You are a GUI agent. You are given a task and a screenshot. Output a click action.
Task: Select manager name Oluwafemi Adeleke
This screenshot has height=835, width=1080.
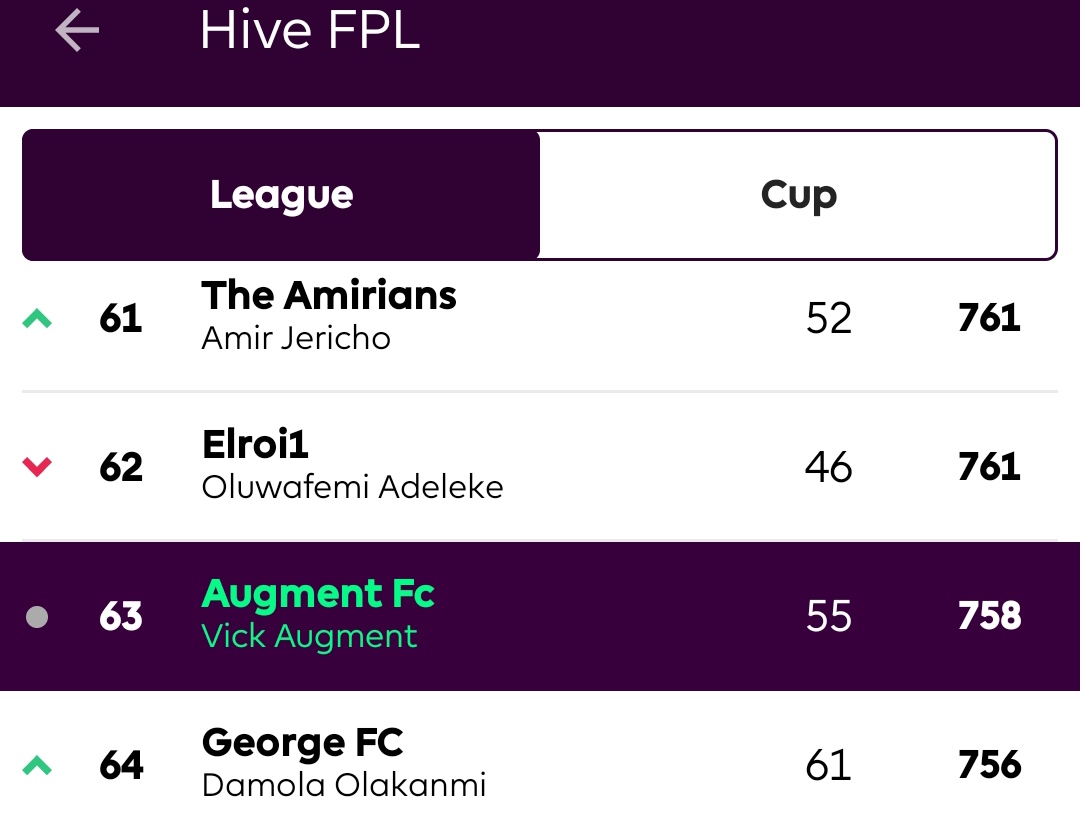pos(353,487)
